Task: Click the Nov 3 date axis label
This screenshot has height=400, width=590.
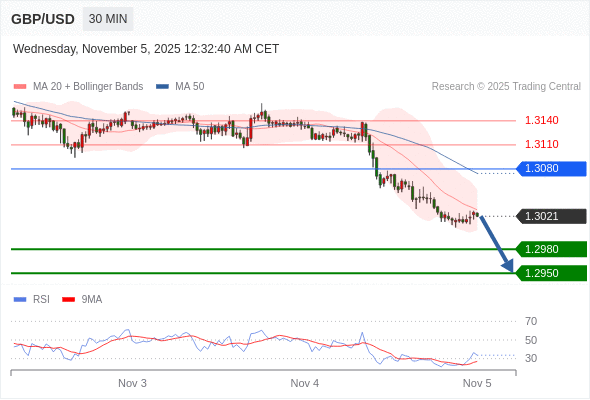Action: 132,383
